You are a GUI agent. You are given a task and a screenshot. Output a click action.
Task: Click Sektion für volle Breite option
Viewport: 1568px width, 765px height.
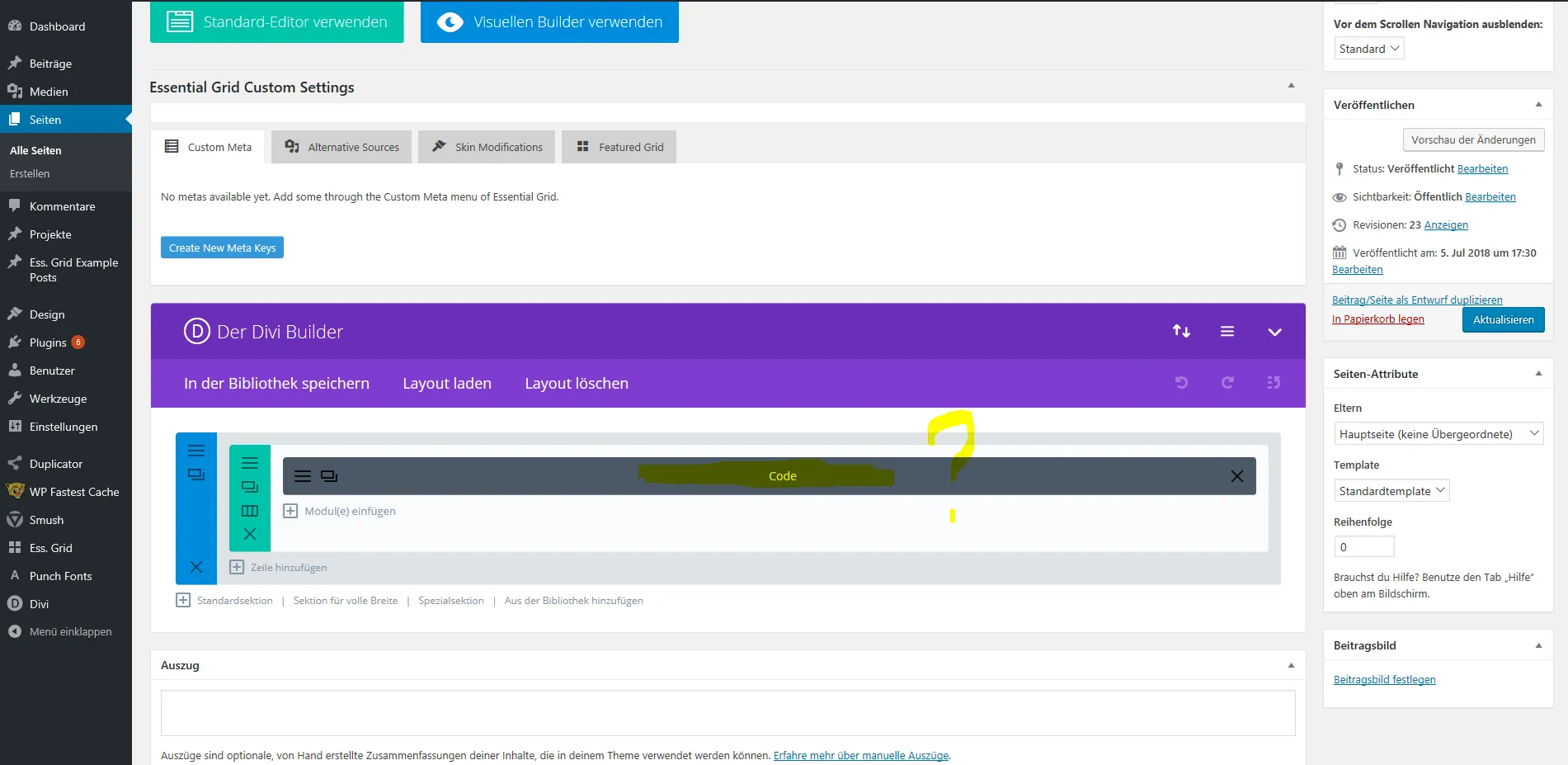point(345,601)
